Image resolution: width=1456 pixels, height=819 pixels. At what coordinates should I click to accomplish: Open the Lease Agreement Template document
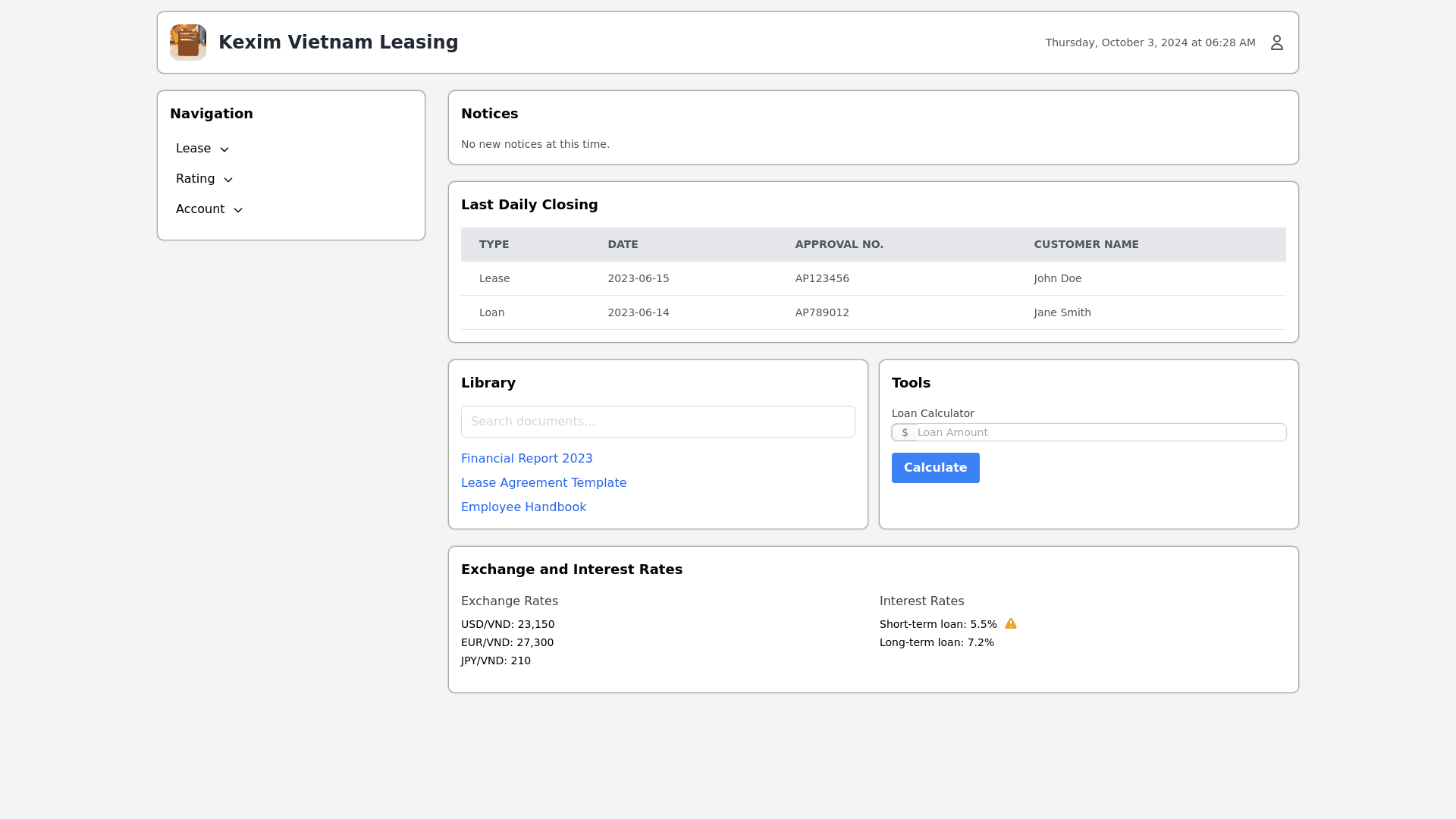543,482
